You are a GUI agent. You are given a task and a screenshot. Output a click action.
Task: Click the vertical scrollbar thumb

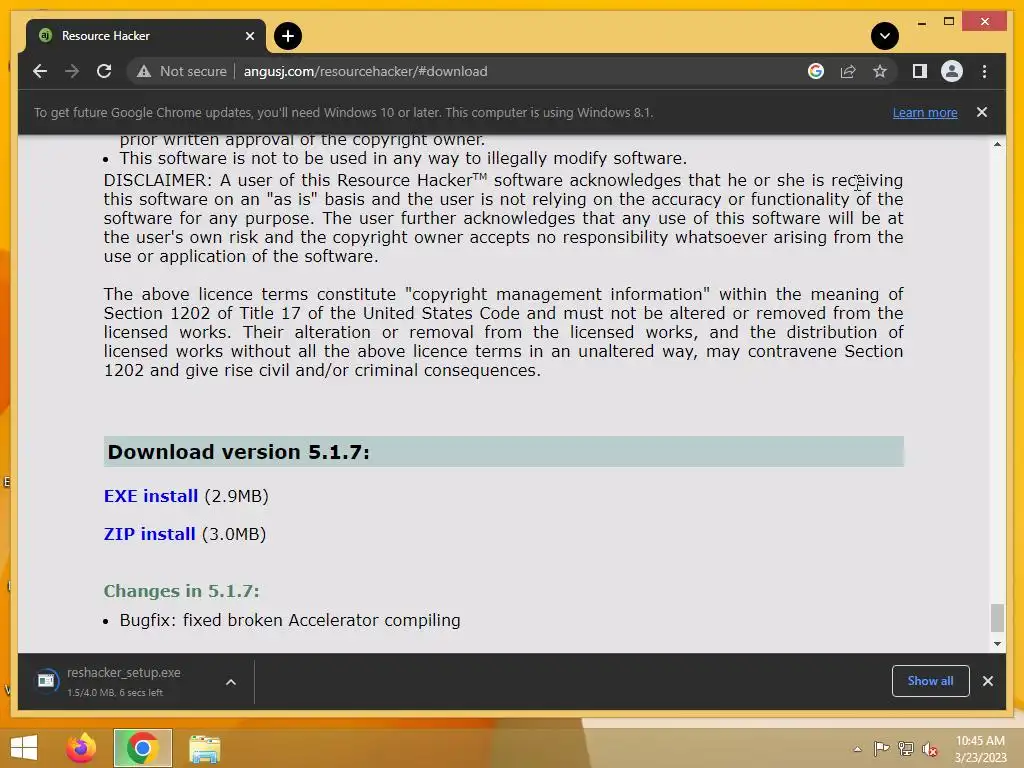[x=997, y=618]
